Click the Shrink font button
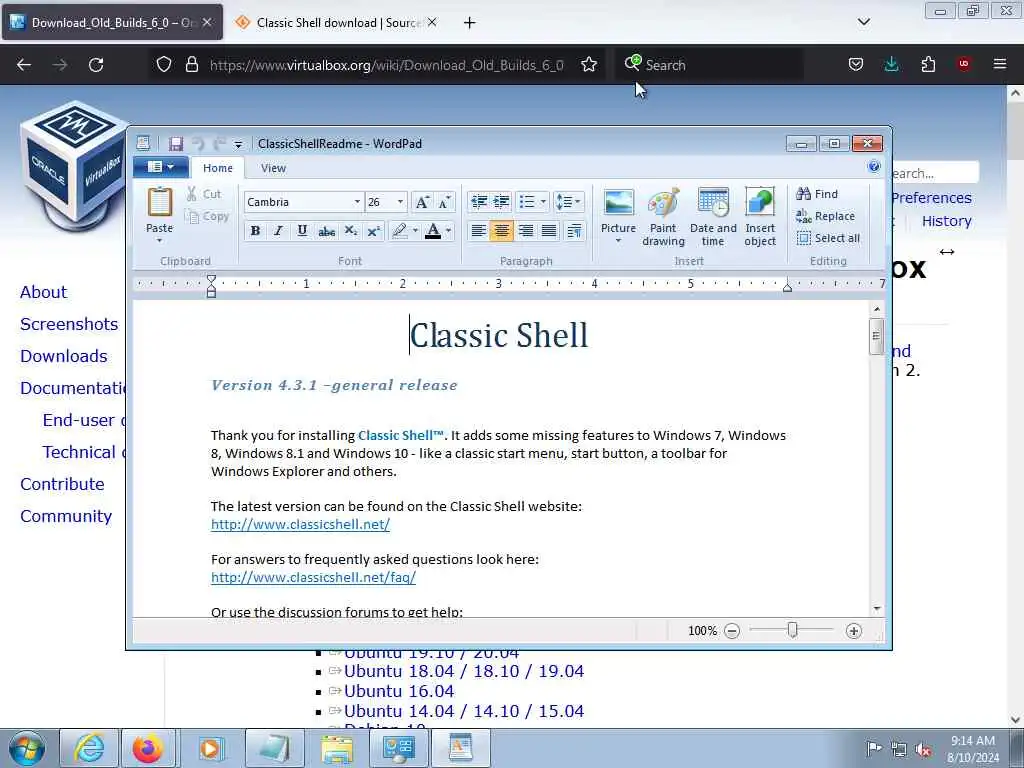The width and height of the screenshot is (1024, 768). (x=445, y=202)
